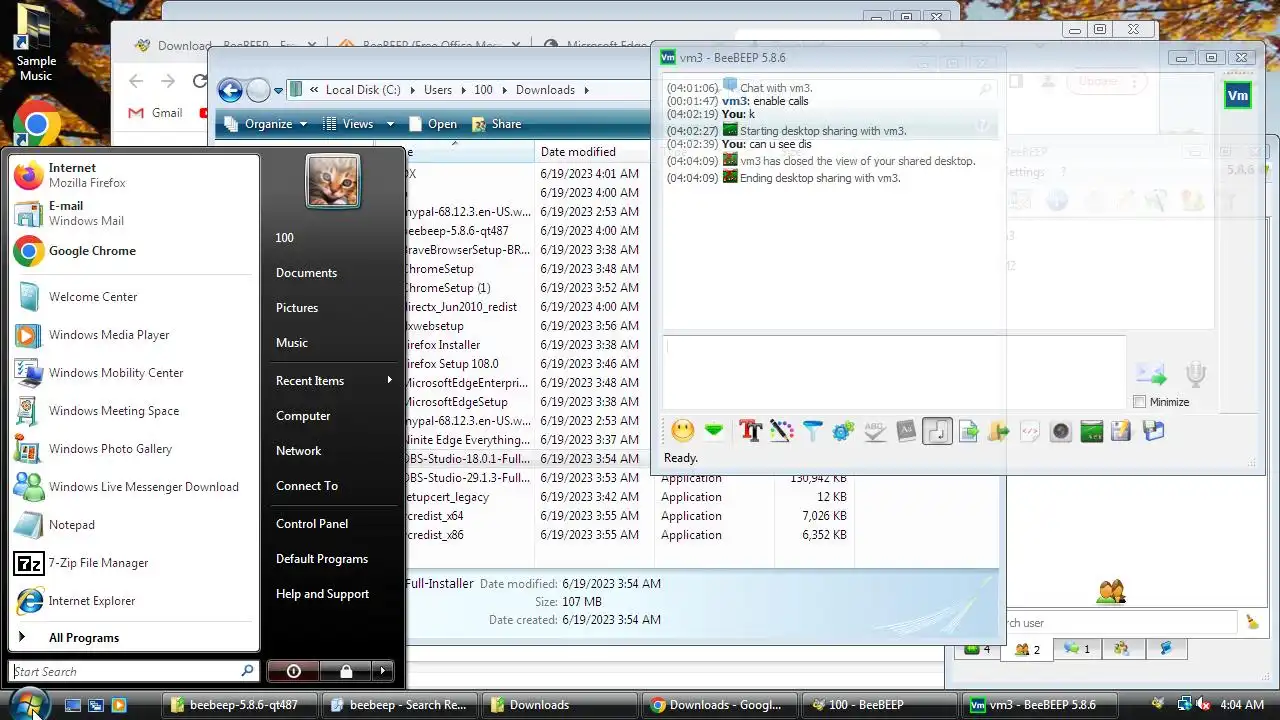Open Network from Start menu
Viewport: 1280px width, 720px height.
(x=333, y=451)
